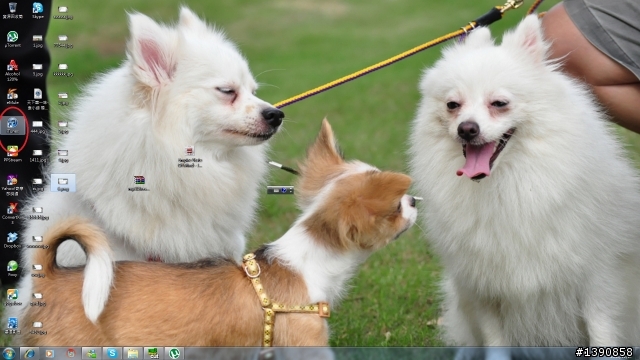Select the Dropbox desktop shortcut
This screenshot has height=360, width=640.
tap(13, 240)
